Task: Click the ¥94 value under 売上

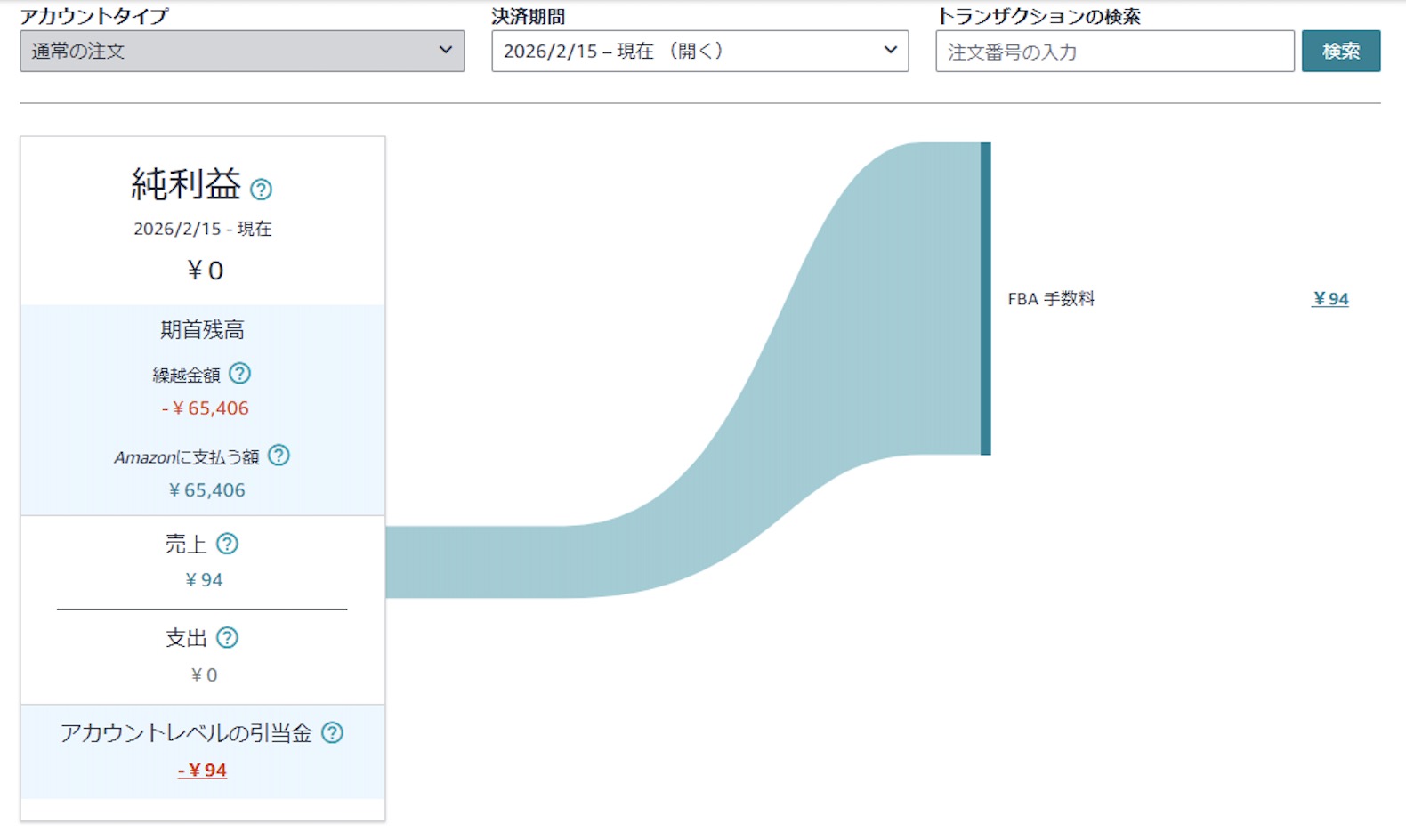Action: coord(204,580)
